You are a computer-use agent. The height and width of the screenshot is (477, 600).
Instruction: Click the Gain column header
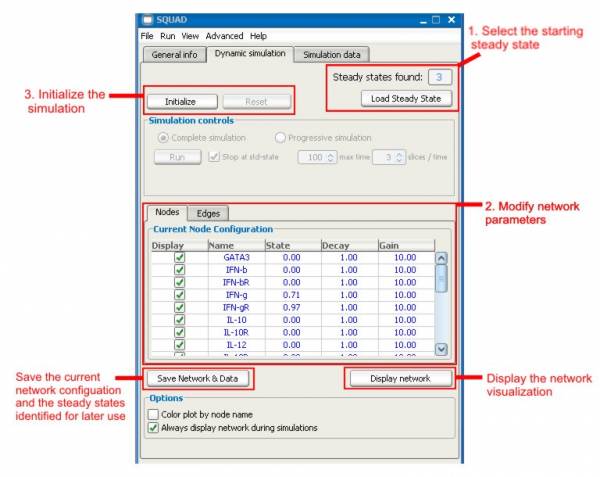tap(406, 246)
